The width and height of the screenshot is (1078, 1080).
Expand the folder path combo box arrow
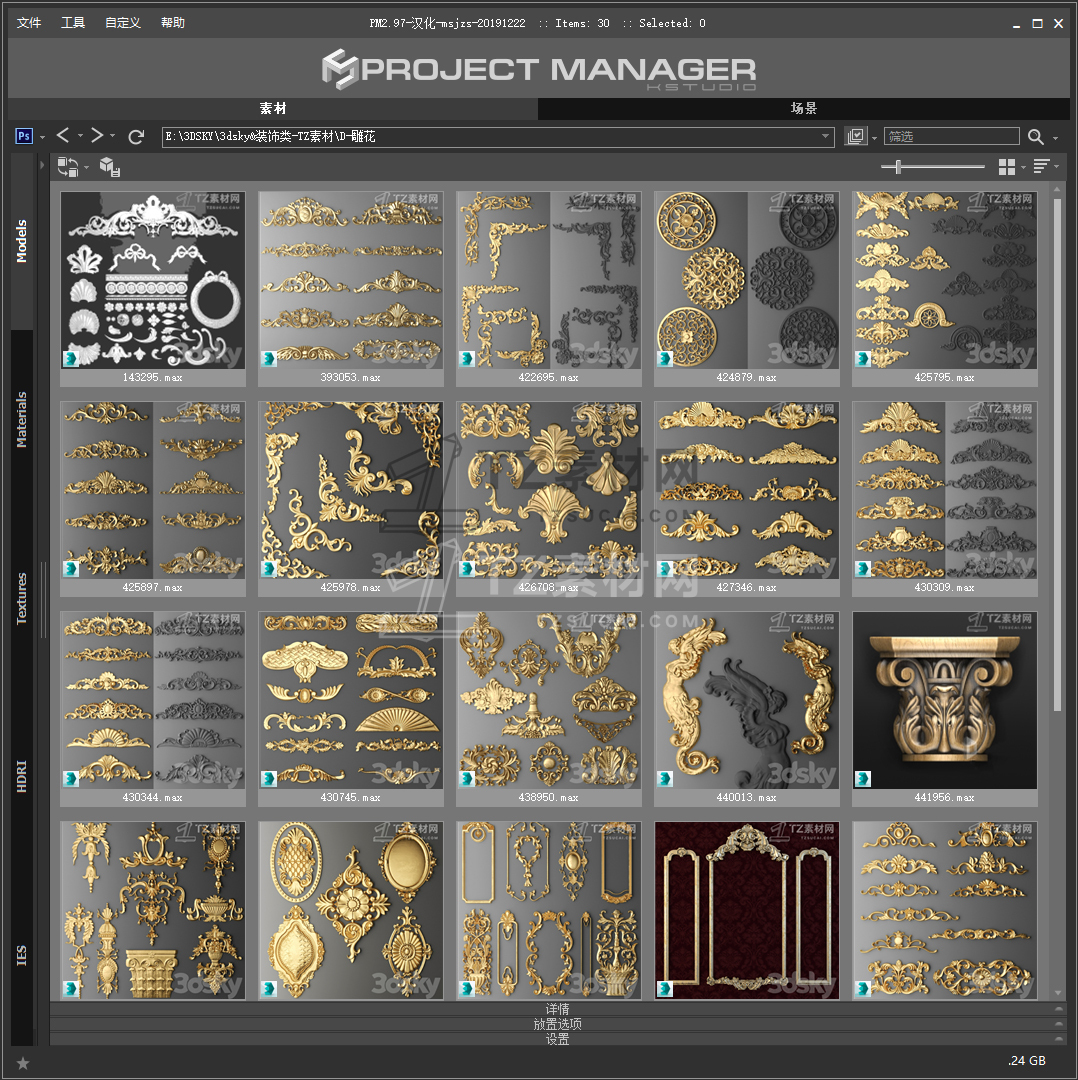825,136
